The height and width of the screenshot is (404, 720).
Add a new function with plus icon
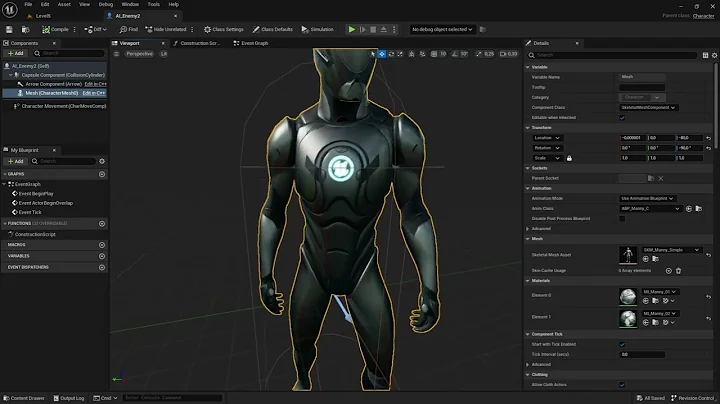click(x=102, y=224)
